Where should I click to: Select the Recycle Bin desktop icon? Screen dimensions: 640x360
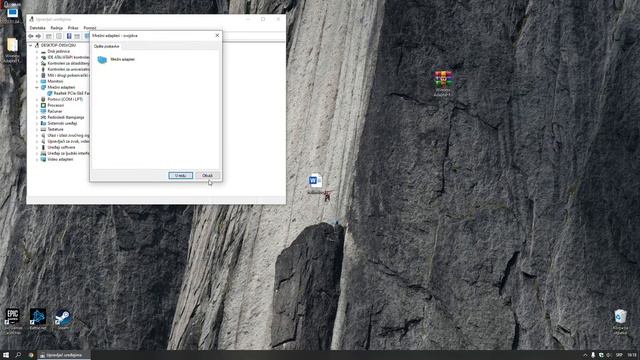[620, 322]
